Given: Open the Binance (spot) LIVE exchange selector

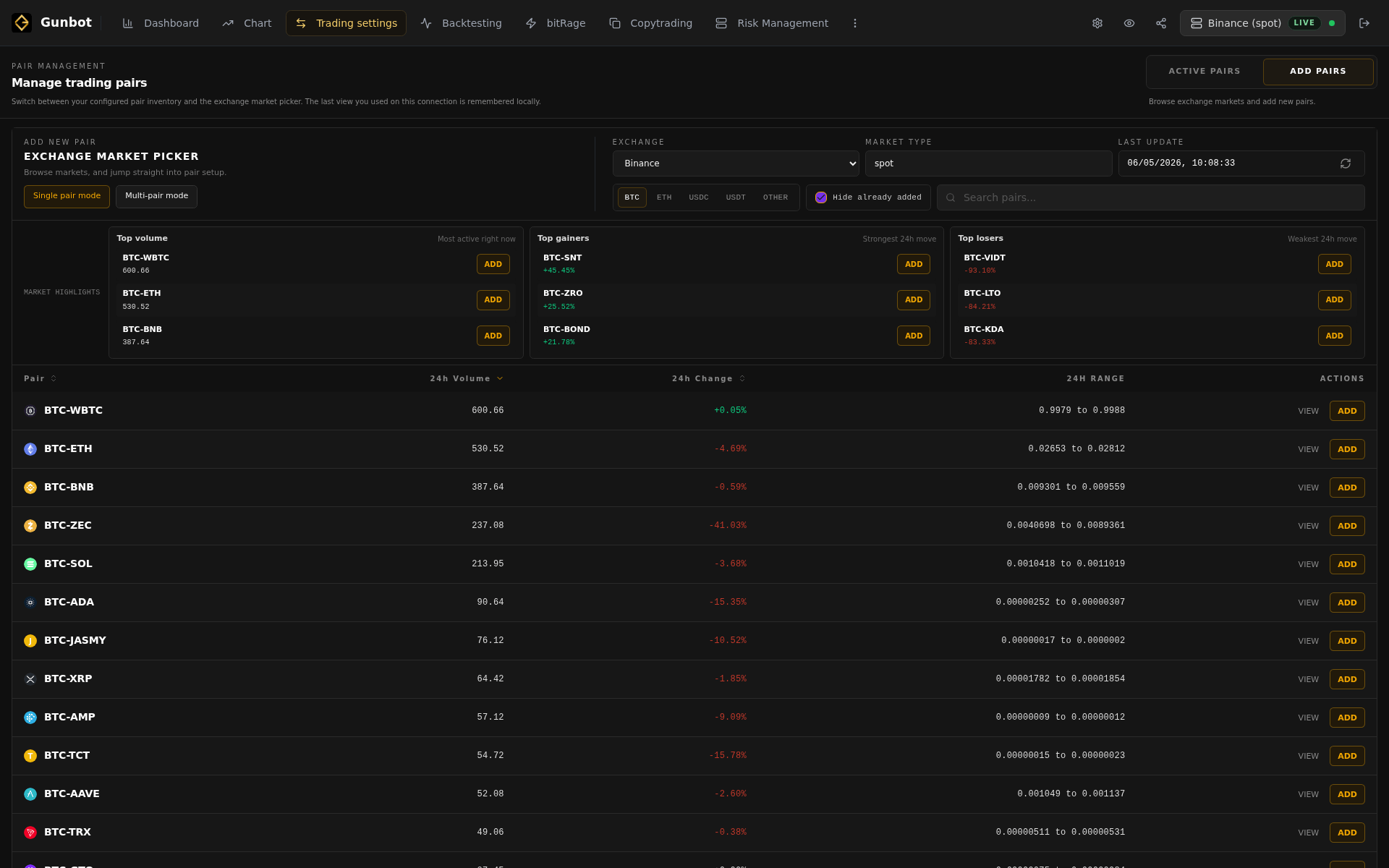Looking at the screenshot, I should (x=1262, y=23).
